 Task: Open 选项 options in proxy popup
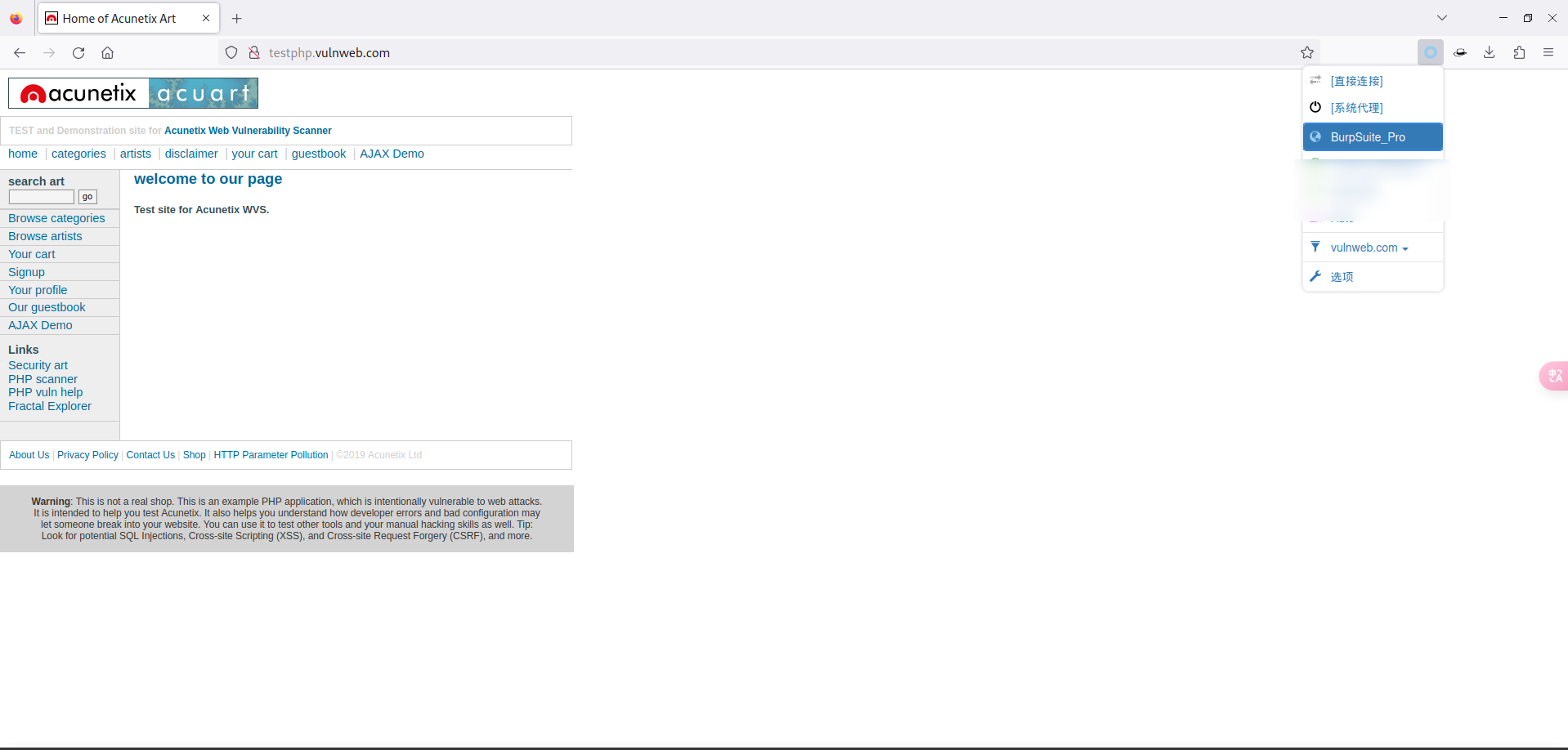tap(1373, 277)
